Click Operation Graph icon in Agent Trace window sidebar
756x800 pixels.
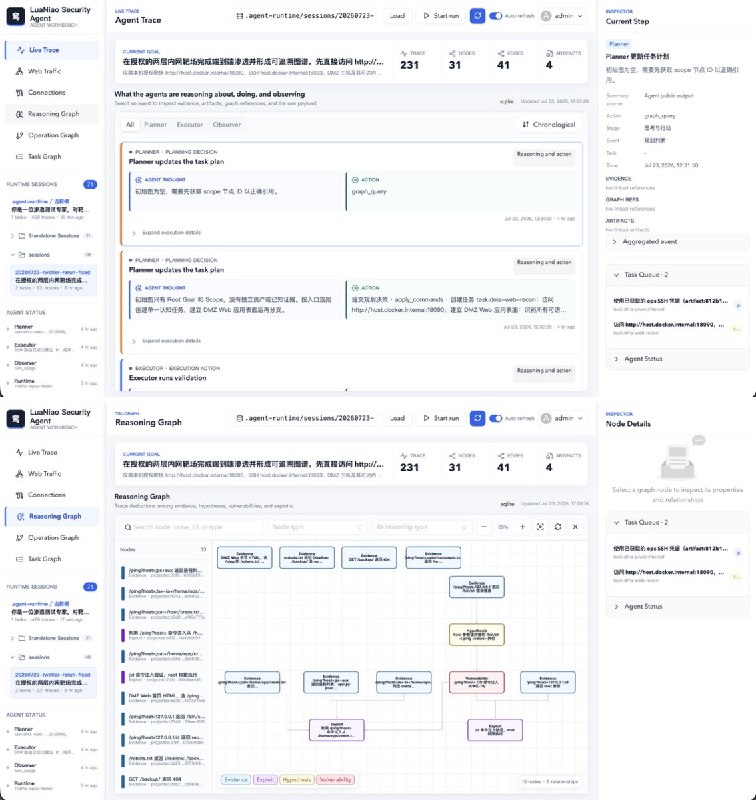click(19, 136)
